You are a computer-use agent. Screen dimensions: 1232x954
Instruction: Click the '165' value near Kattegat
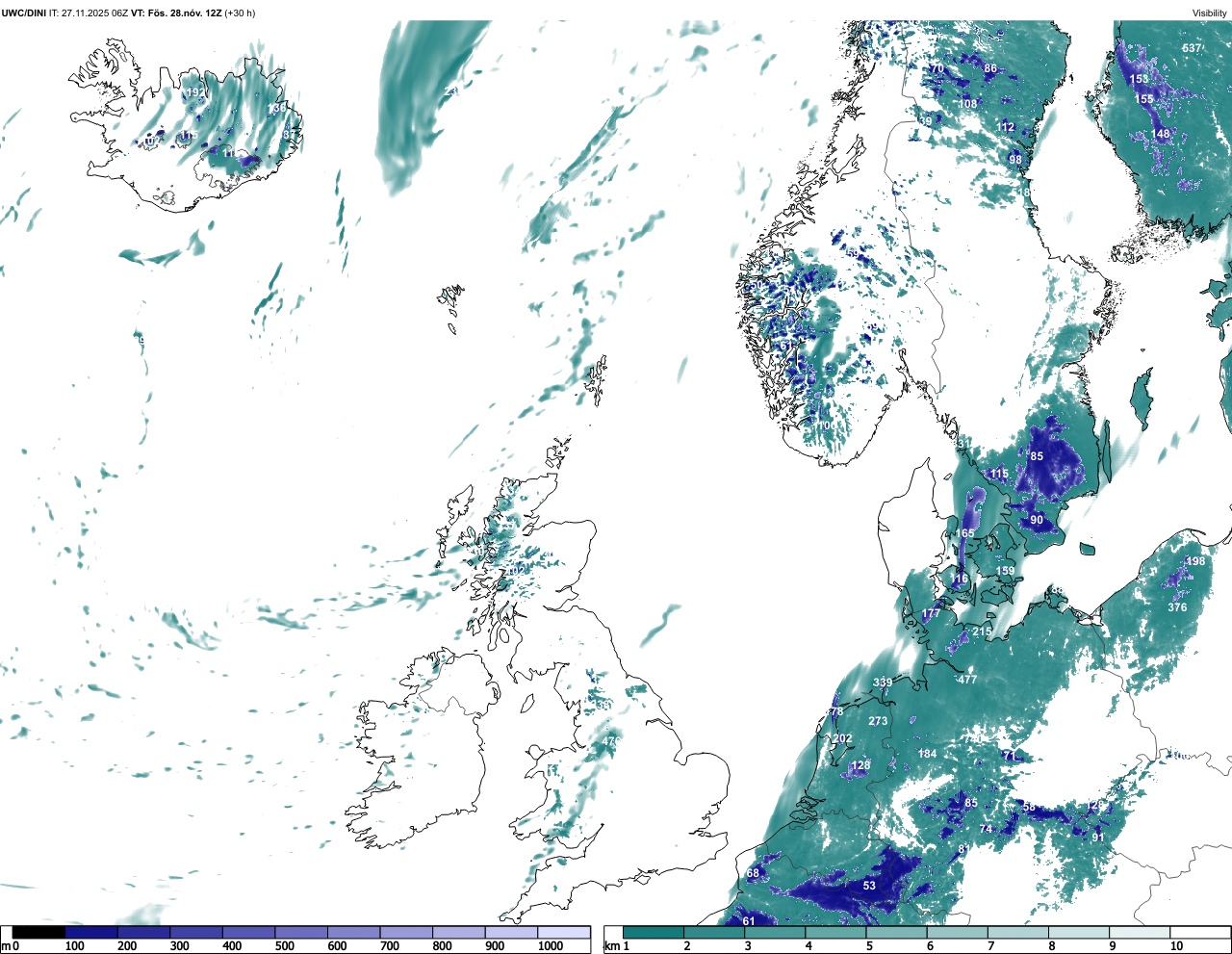(964, 533)
